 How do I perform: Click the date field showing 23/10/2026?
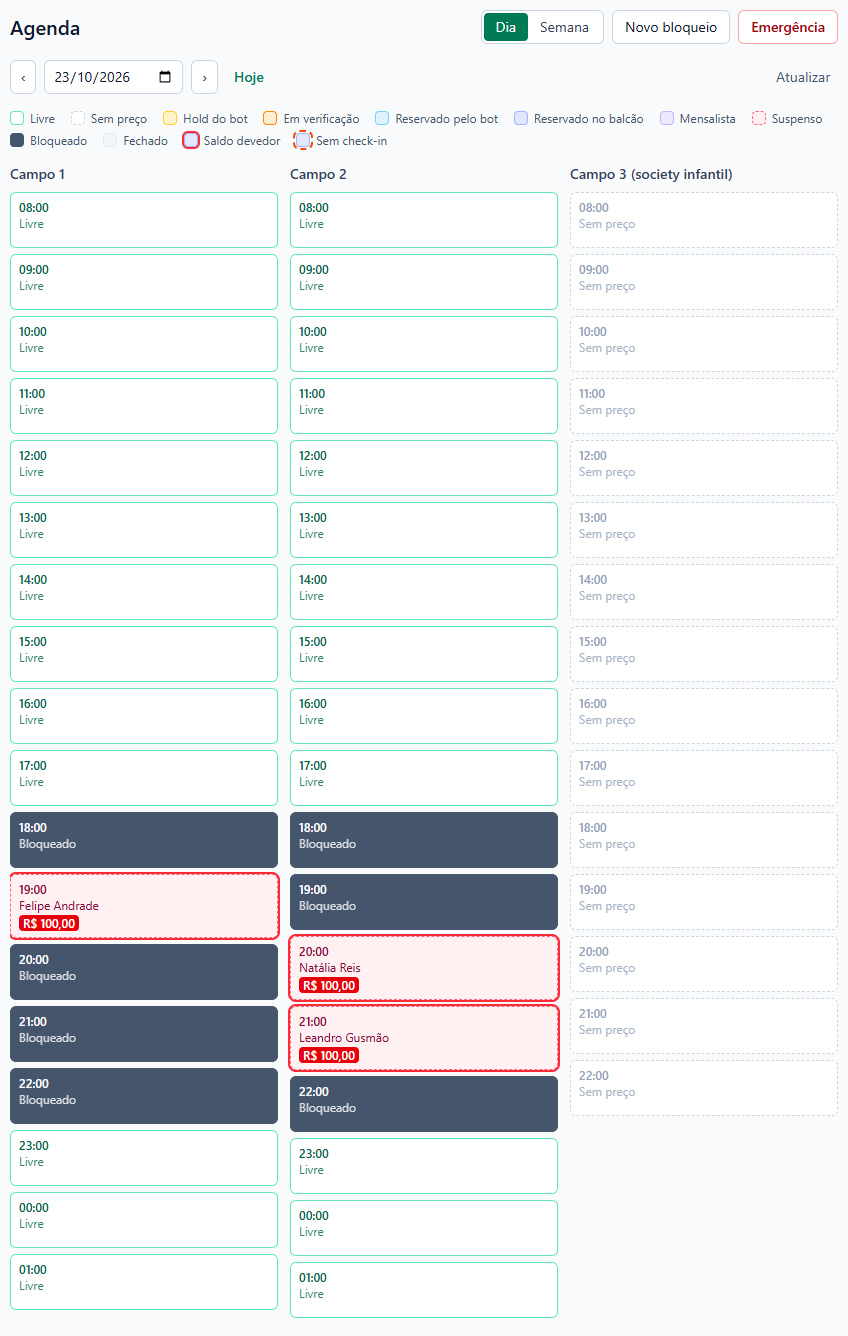click(113, 77)
